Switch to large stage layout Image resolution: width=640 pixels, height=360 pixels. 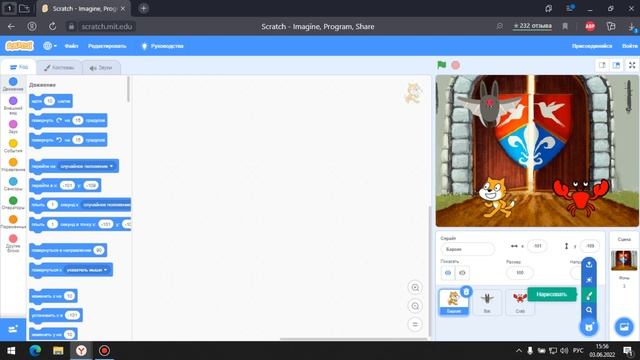(x=616, y=65)
